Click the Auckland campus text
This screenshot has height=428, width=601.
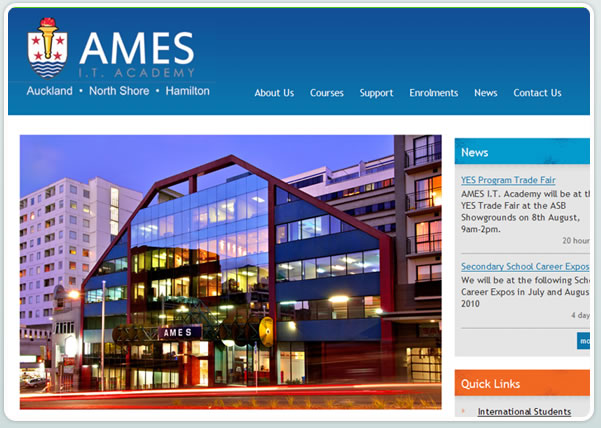[49, 91]
